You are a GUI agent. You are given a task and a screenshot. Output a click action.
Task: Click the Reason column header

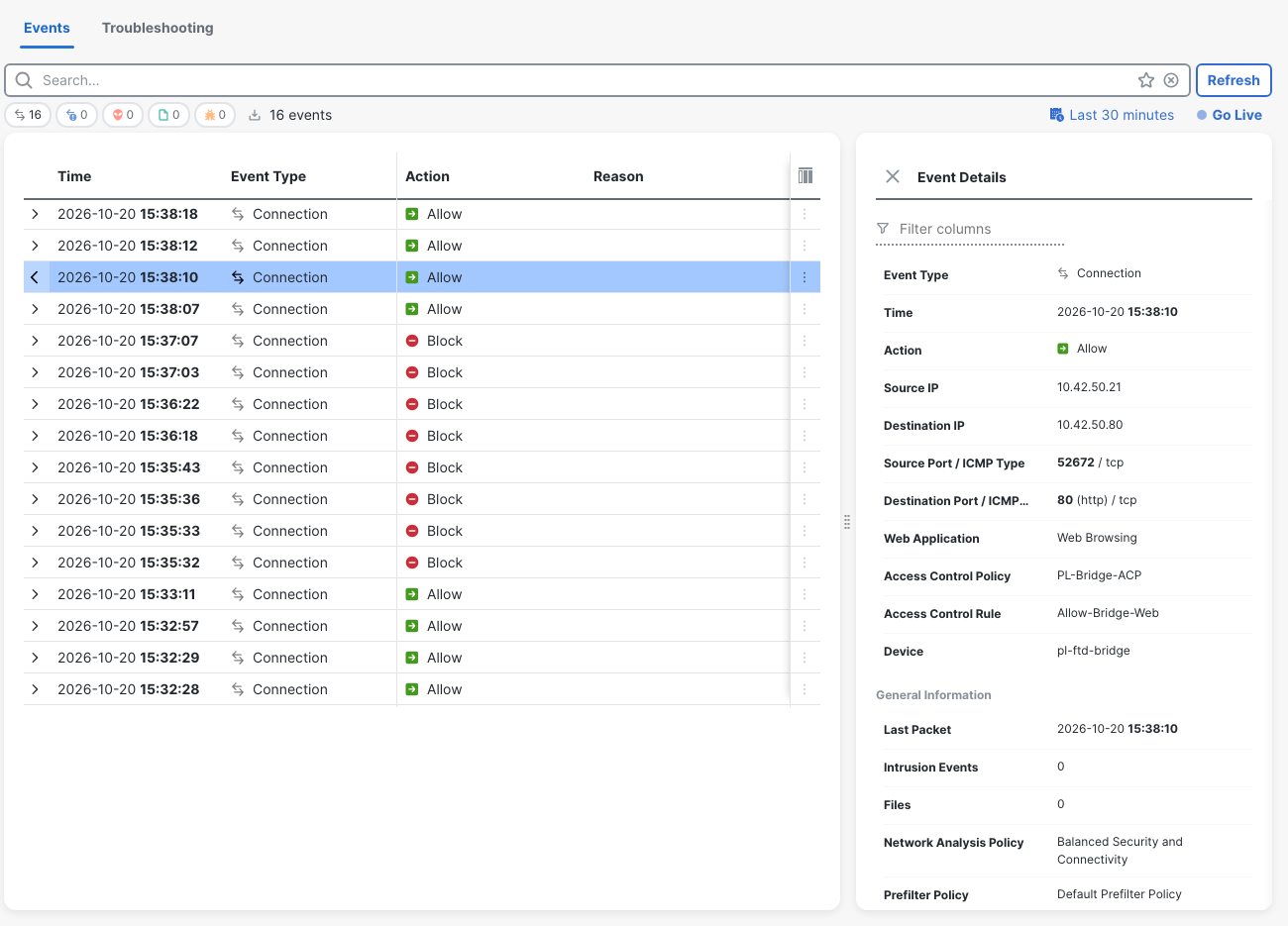[618, 176]
